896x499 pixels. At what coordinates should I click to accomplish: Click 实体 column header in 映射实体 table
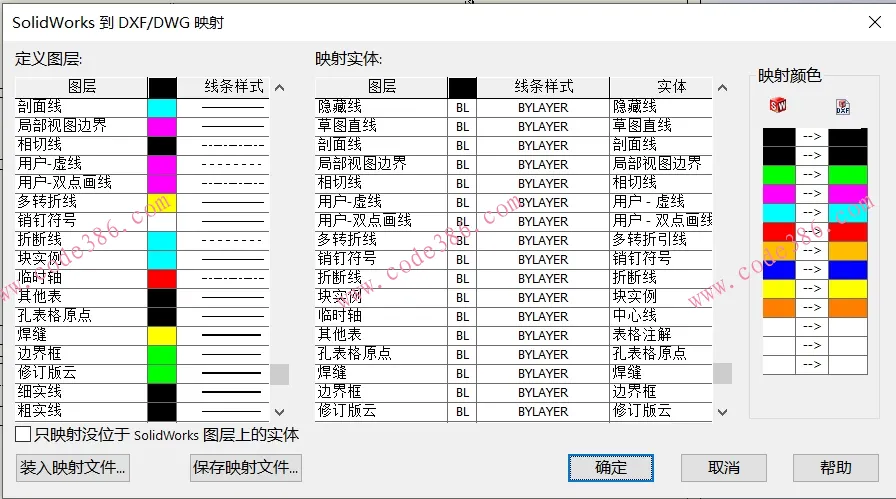pyautogui.click(x=661, y=87)
